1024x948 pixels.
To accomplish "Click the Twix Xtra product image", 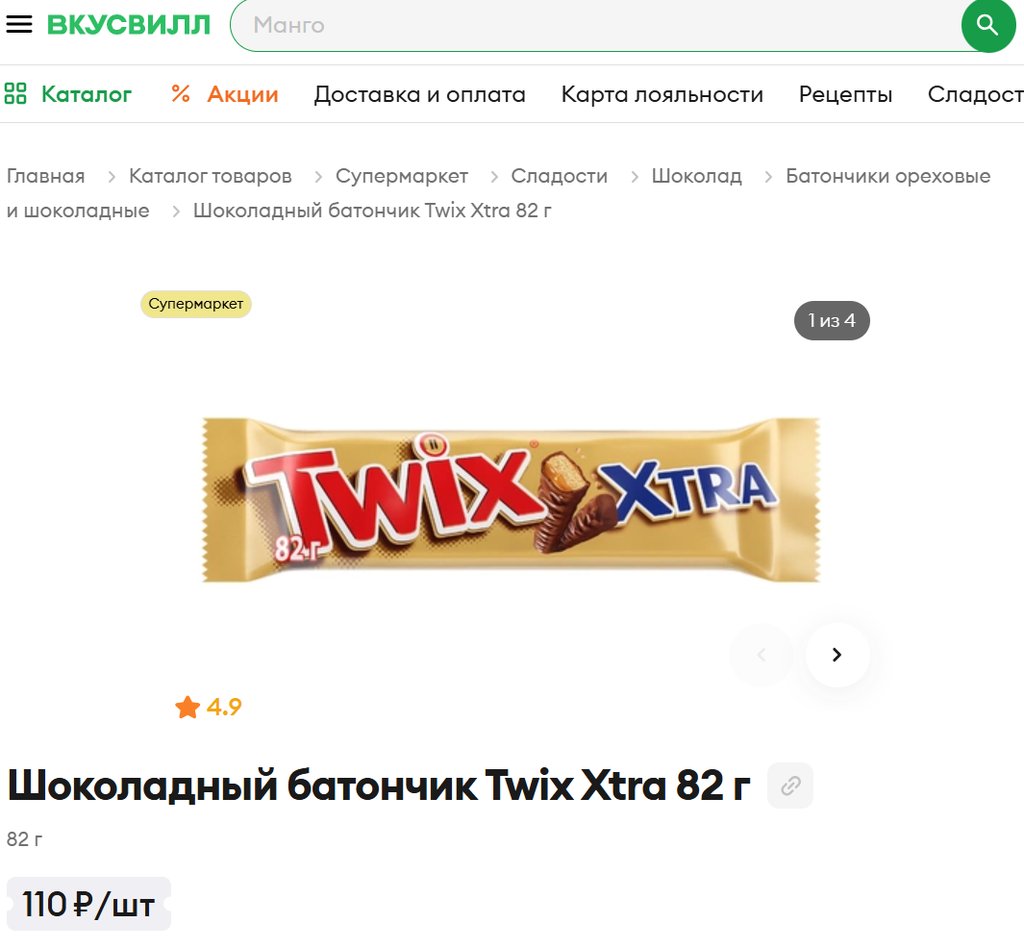I will pyautogui.click(x=511, y=499).
